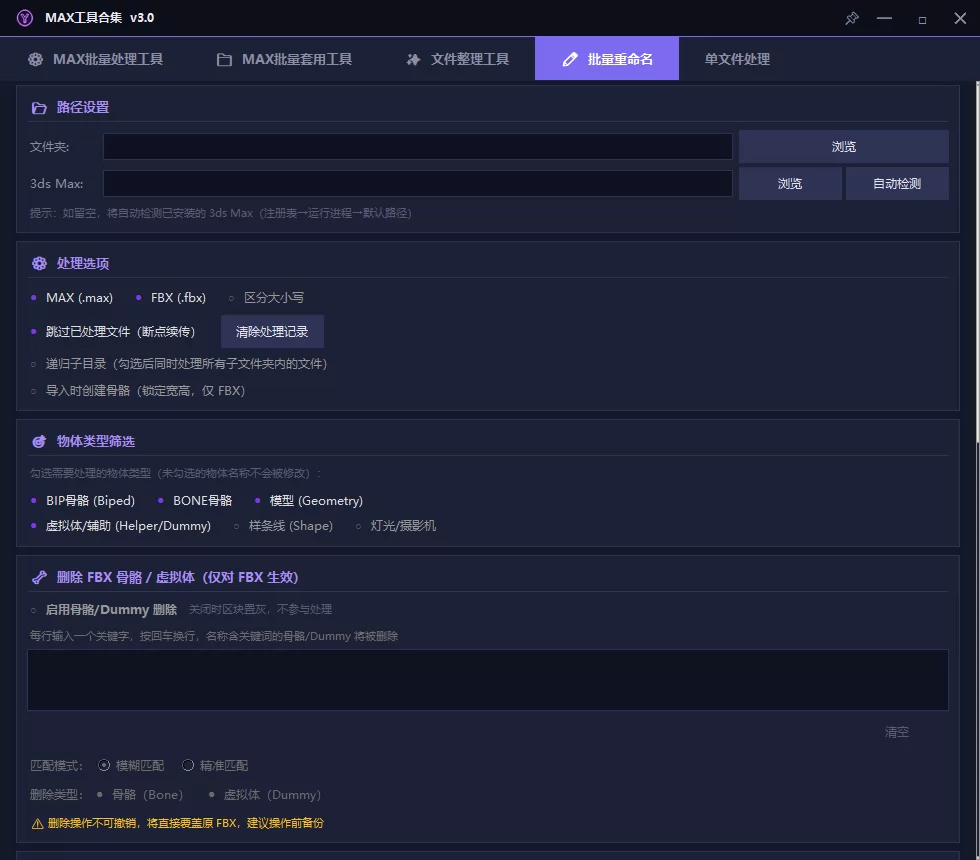Screen dimensions: 980x860
Task: Toggle 虚拟体 (Dummy) delete type
Action: (264, 795)
